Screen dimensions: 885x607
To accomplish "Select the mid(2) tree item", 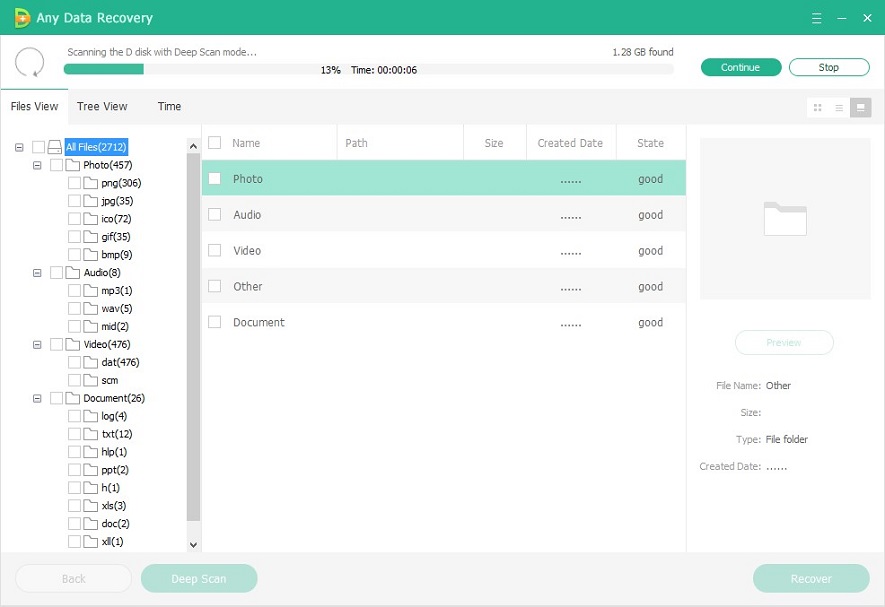I will [x=115, y=326].
